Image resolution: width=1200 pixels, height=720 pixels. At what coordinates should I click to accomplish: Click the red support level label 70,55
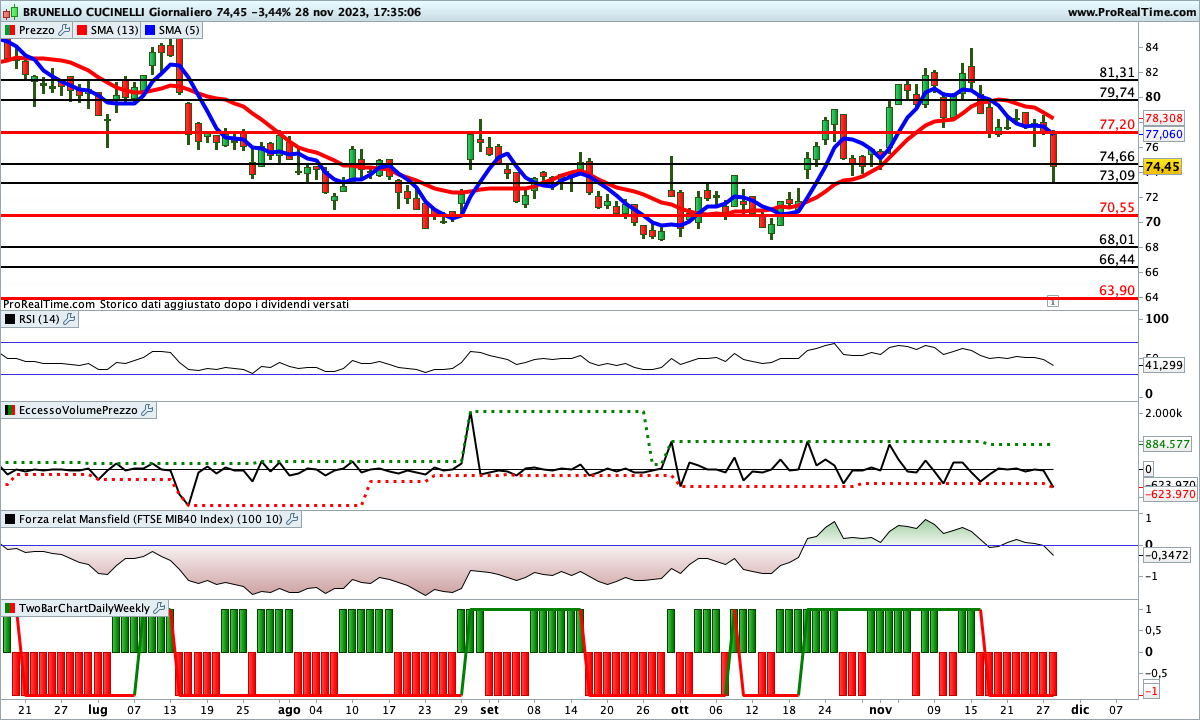[1117, 207]
